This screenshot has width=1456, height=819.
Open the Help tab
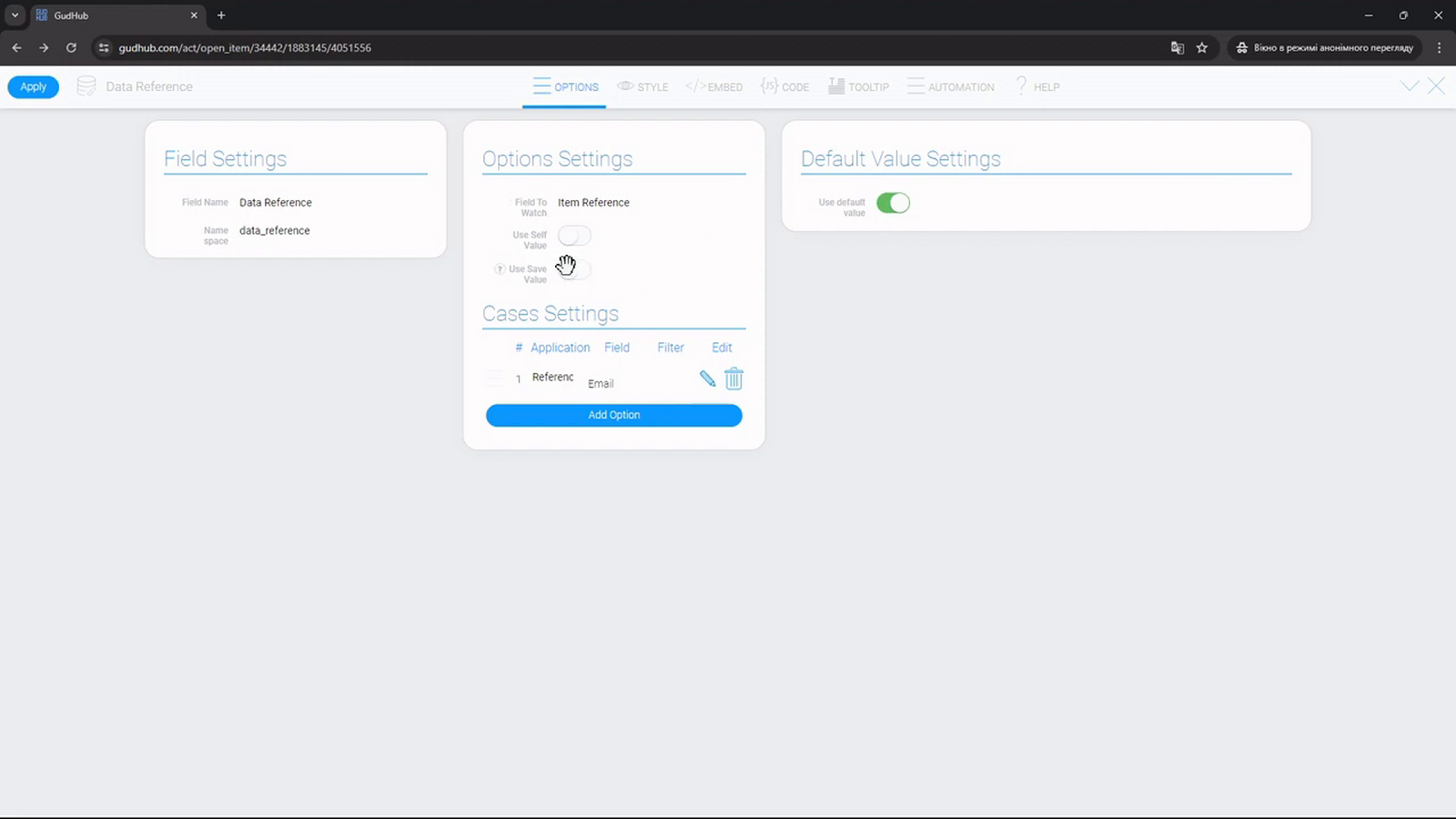tap(1037, 86)
